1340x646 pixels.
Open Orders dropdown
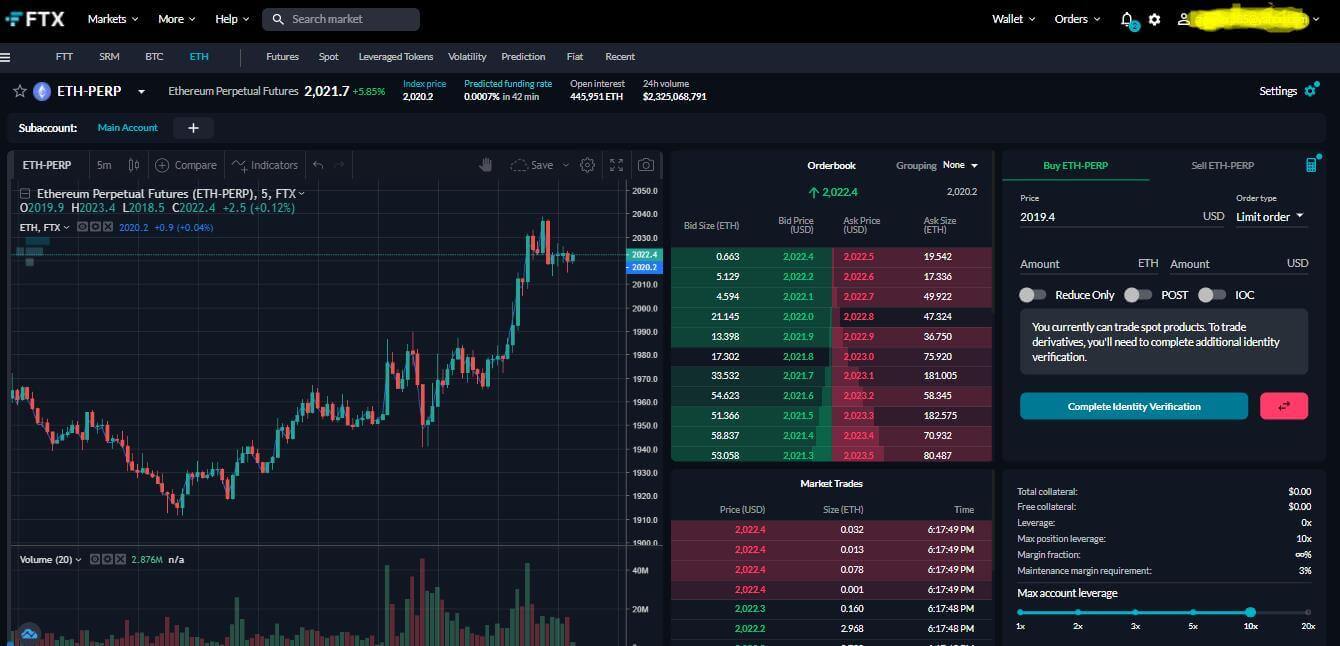coord(1077,19)
